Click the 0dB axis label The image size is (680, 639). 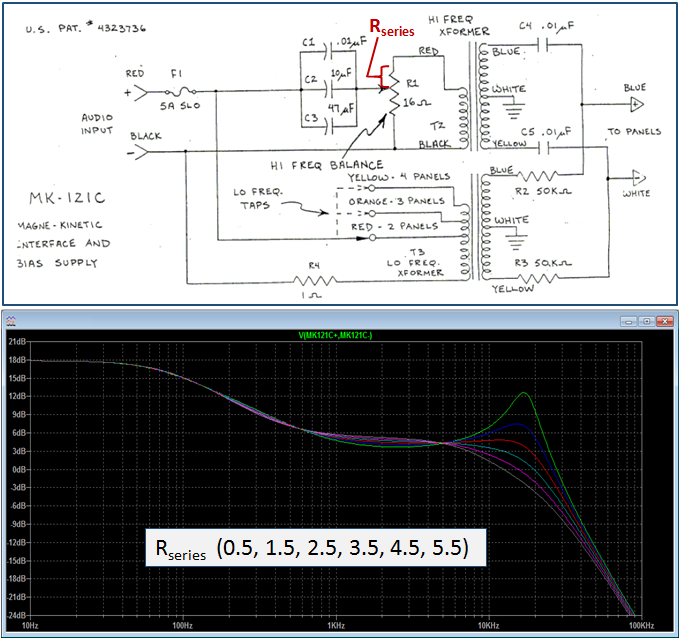[x=19, y=469]
